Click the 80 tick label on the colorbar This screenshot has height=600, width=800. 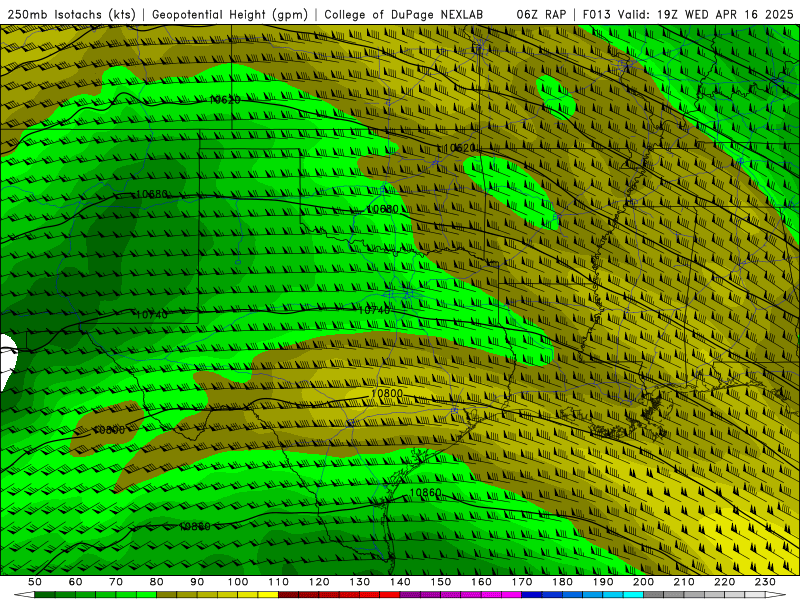point(157,582)
